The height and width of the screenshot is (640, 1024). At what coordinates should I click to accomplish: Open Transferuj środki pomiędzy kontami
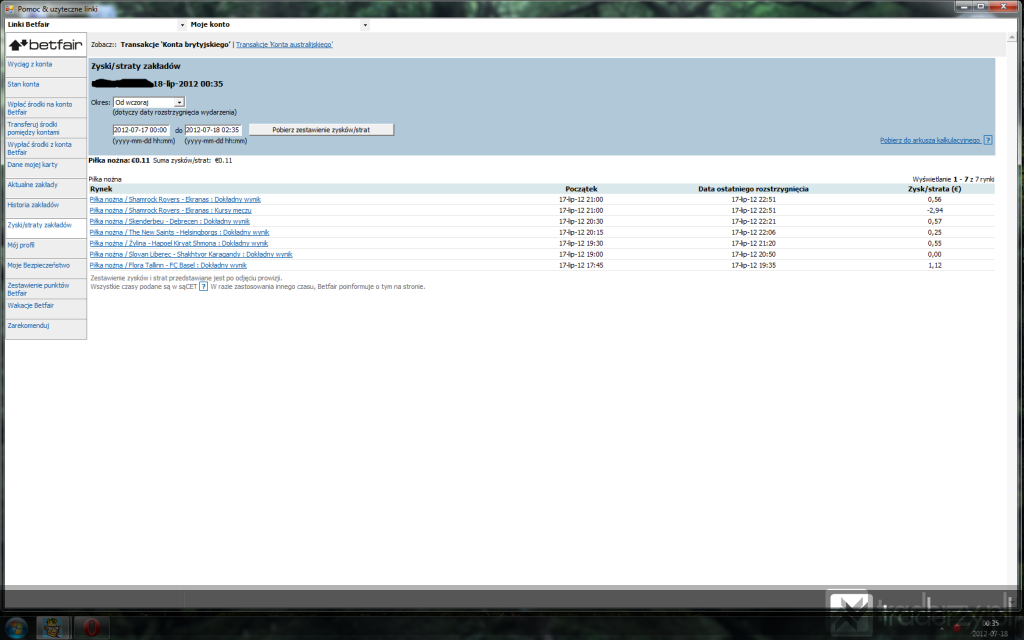click(x=33, y=129)
